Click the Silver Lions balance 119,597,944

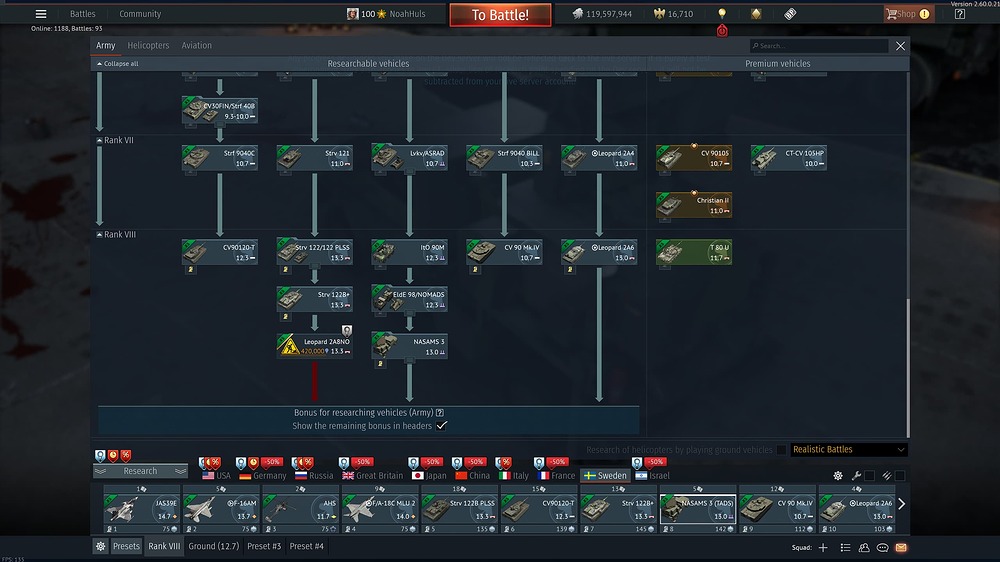click(602, 14)
